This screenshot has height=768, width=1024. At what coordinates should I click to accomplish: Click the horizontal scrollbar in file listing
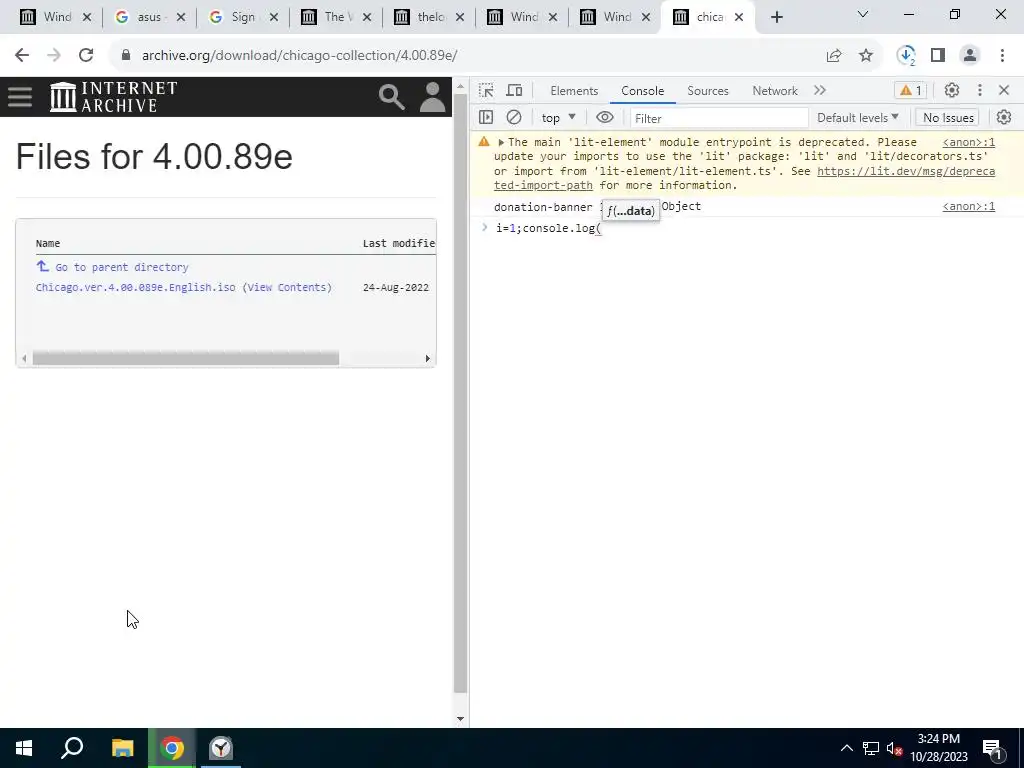click(185, 359)
